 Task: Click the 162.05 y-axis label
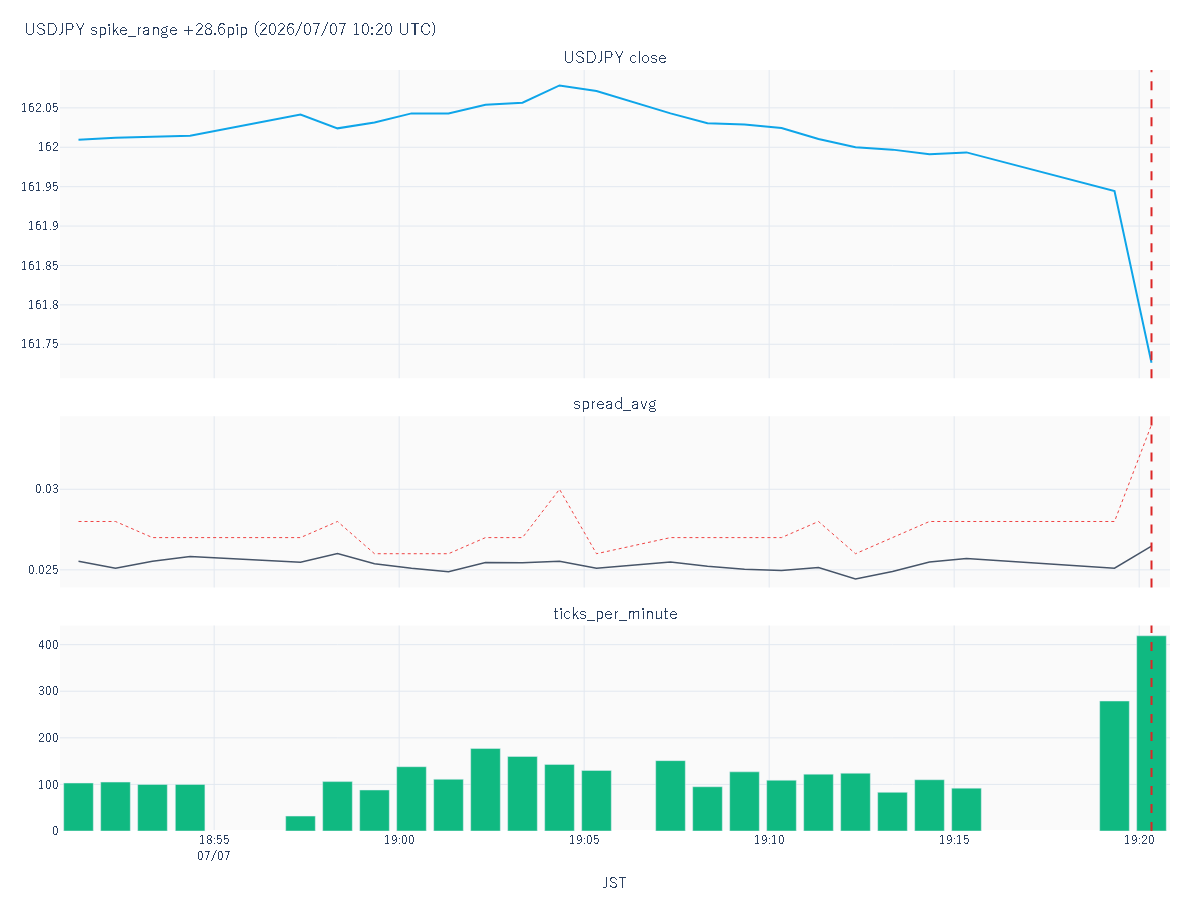40,108
